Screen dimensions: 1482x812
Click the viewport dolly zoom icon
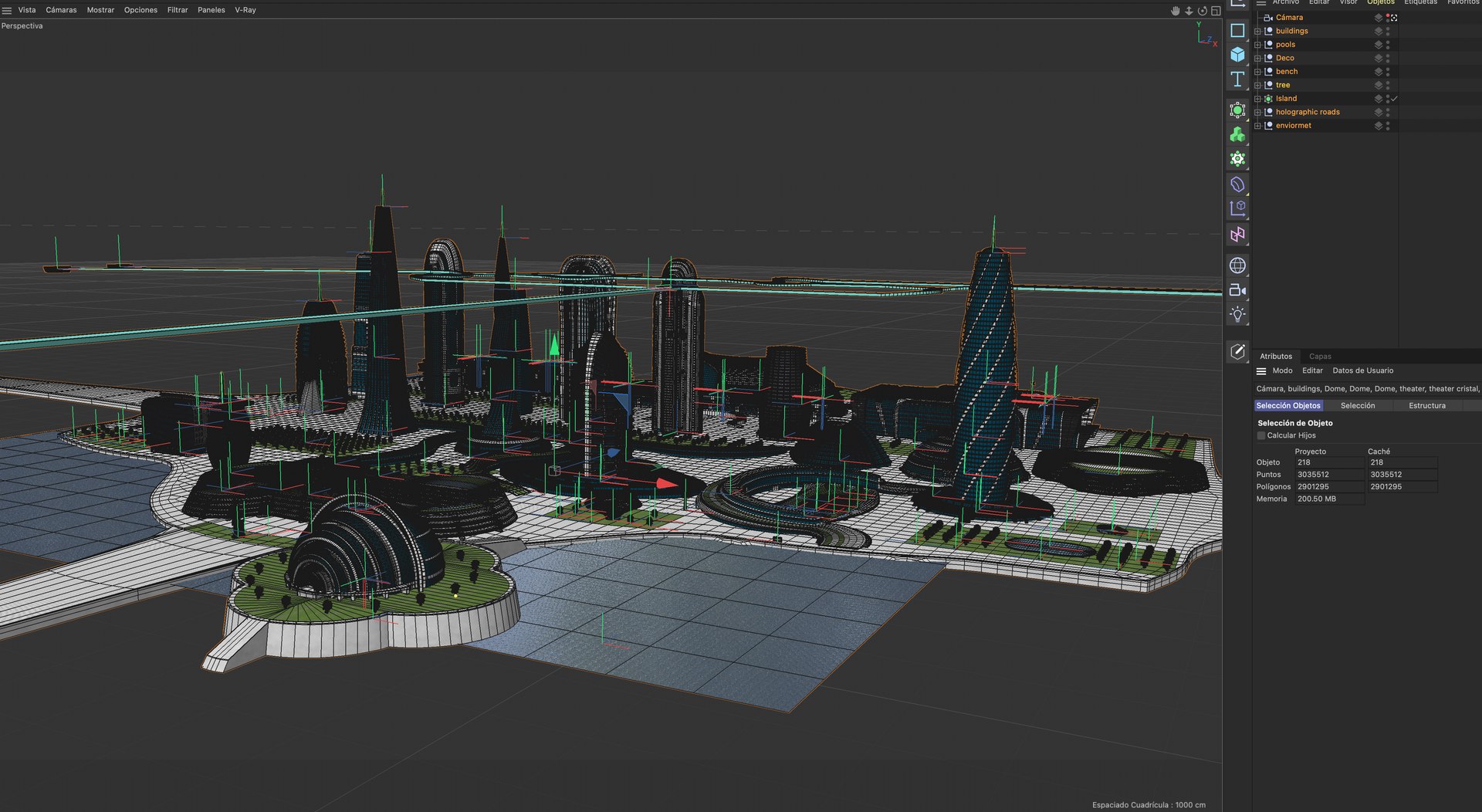tap(1189, 11)
